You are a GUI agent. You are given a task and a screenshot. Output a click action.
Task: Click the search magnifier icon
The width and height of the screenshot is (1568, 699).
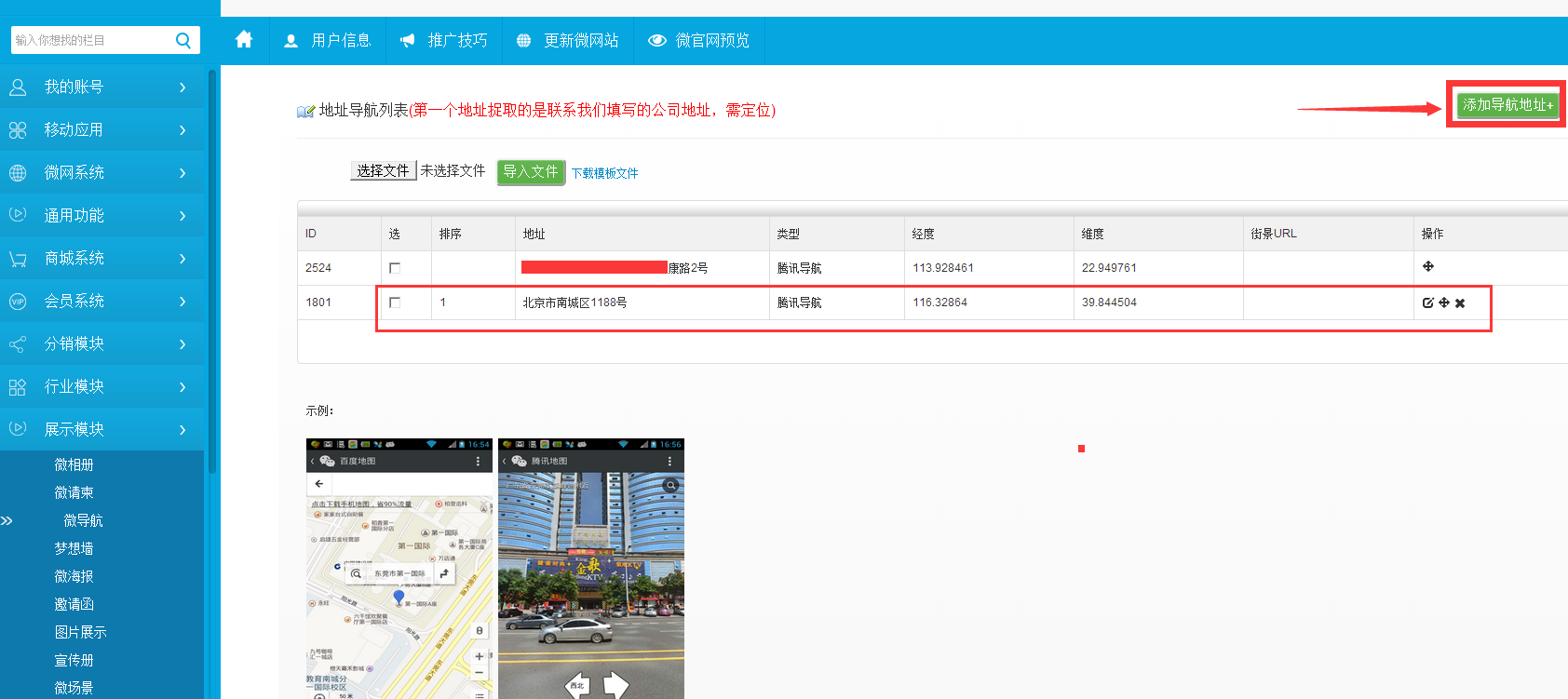(x=183, y=40)
